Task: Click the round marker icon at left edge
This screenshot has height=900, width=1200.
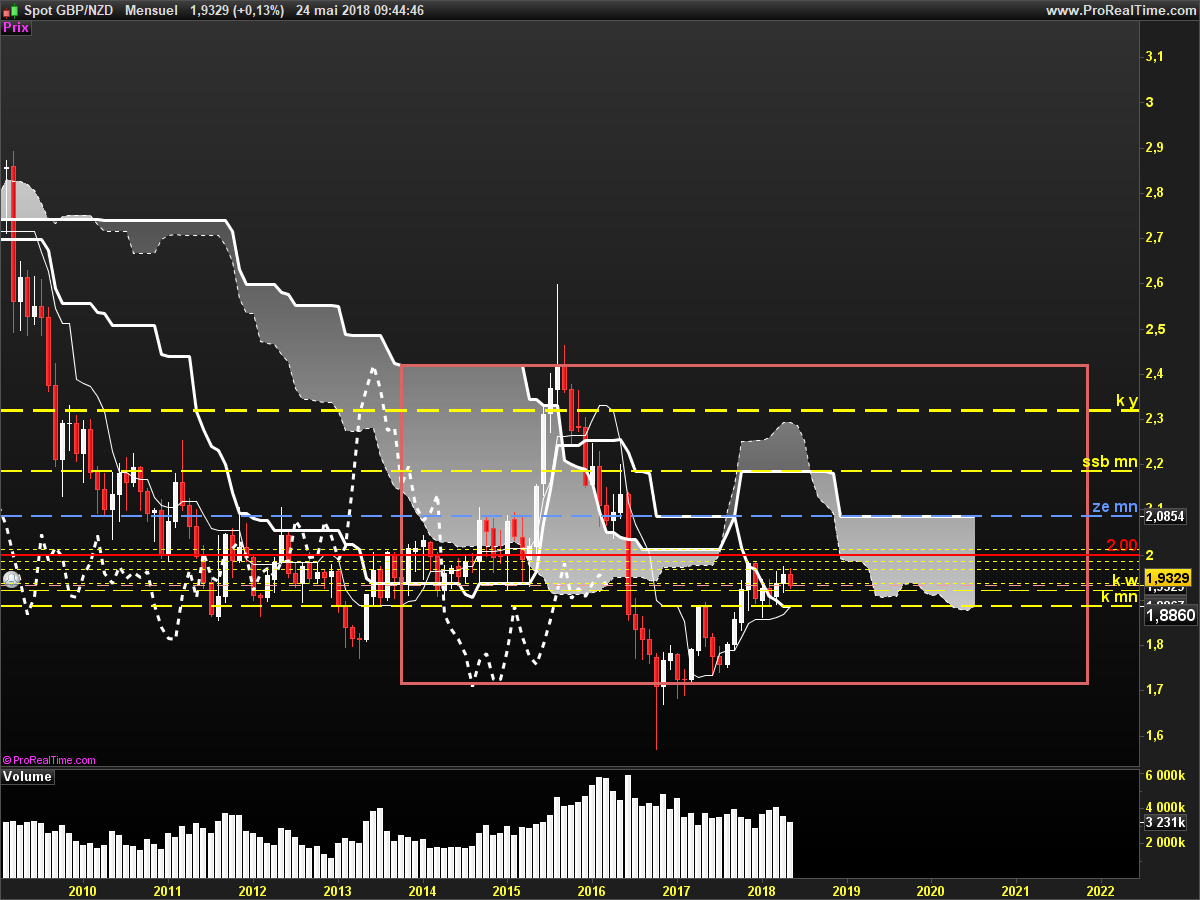Action: click(12, 579)
